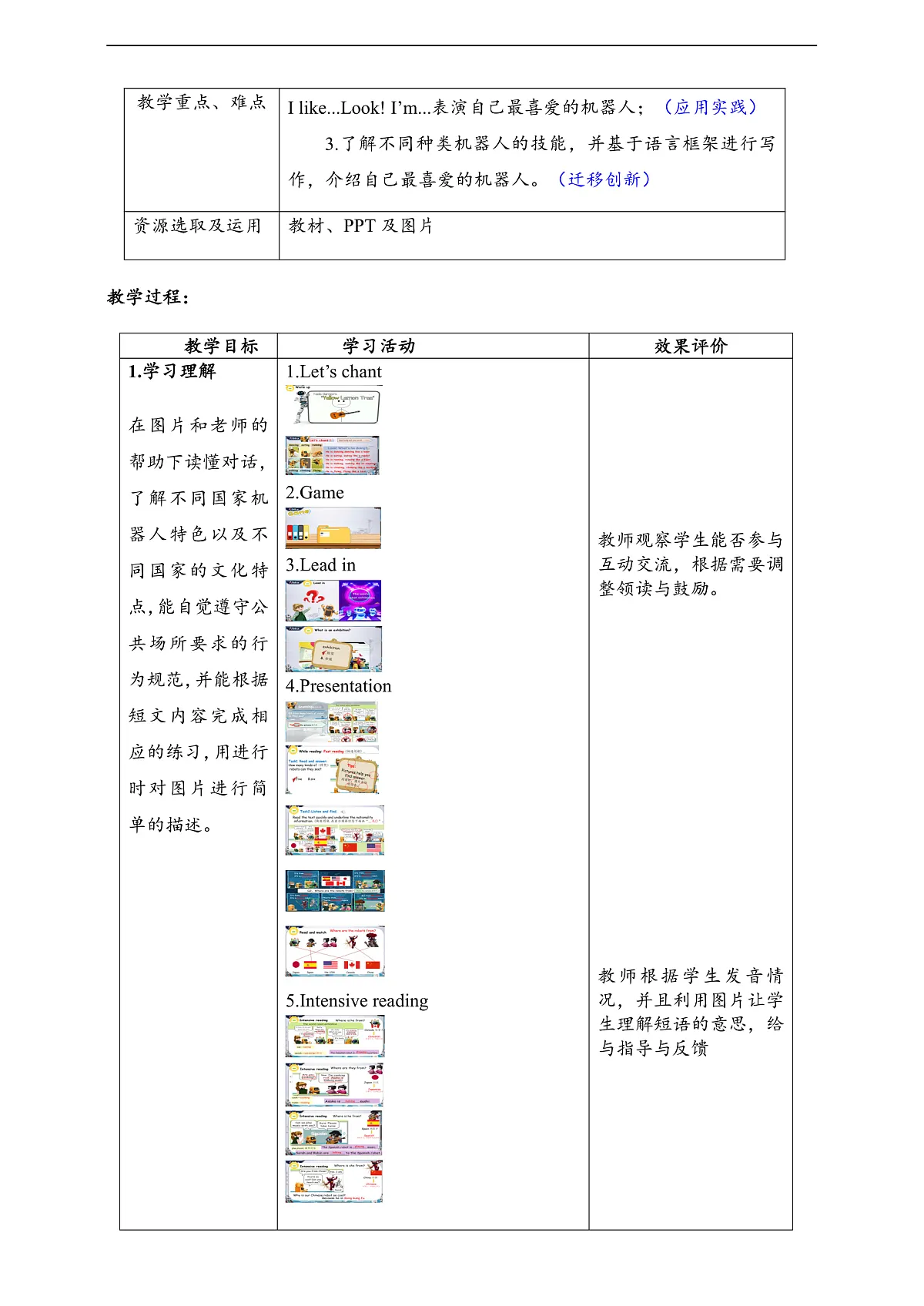924x1306 pixels.
Task: Click the '共场所要求的行' text line
Action: (199, 643)
